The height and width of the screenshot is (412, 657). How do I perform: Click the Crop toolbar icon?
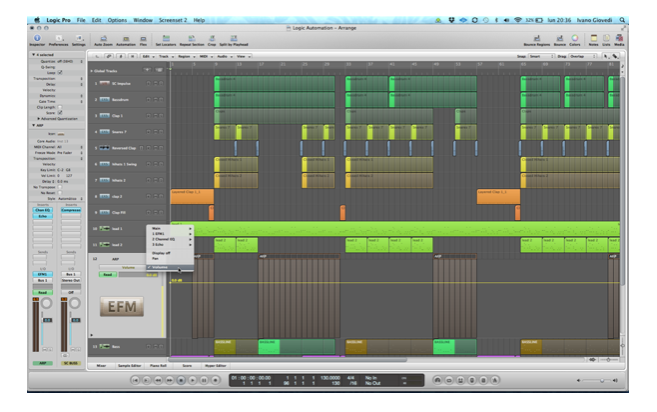(x=212, y=38)
